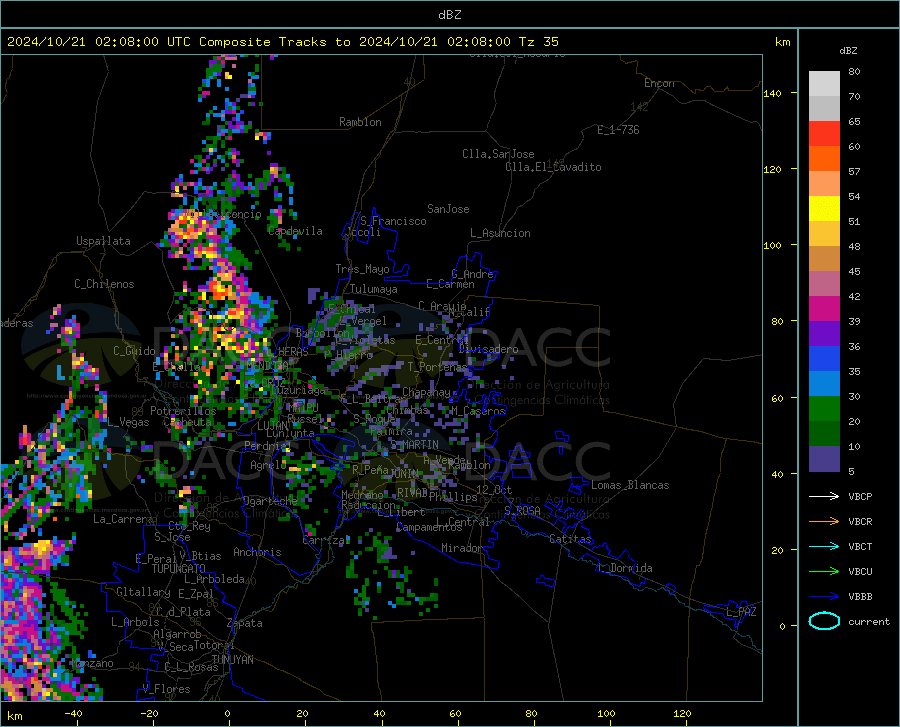This screenshot has width=900, height=727.
Task: Pick the green 30-20 dBZ swatch
Action: (x=824, y=409)
